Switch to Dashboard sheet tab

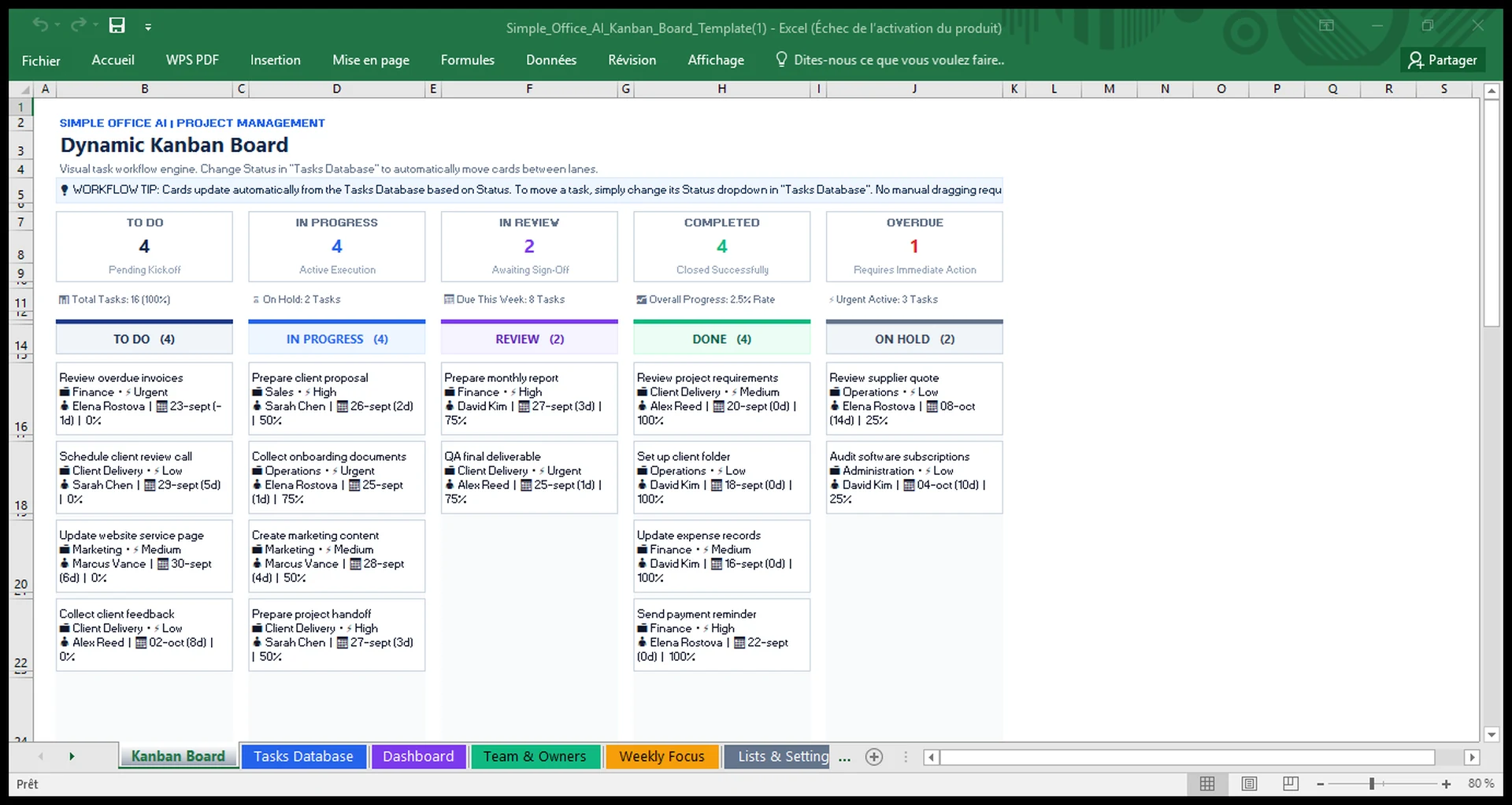418,756
